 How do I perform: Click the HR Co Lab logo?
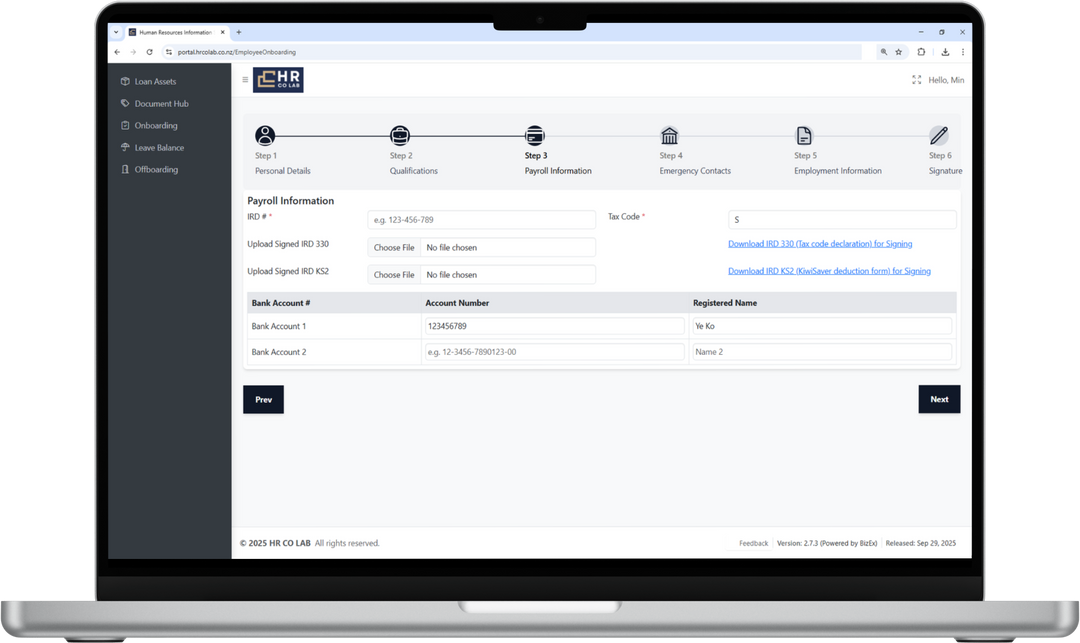[x=278, y=80]
